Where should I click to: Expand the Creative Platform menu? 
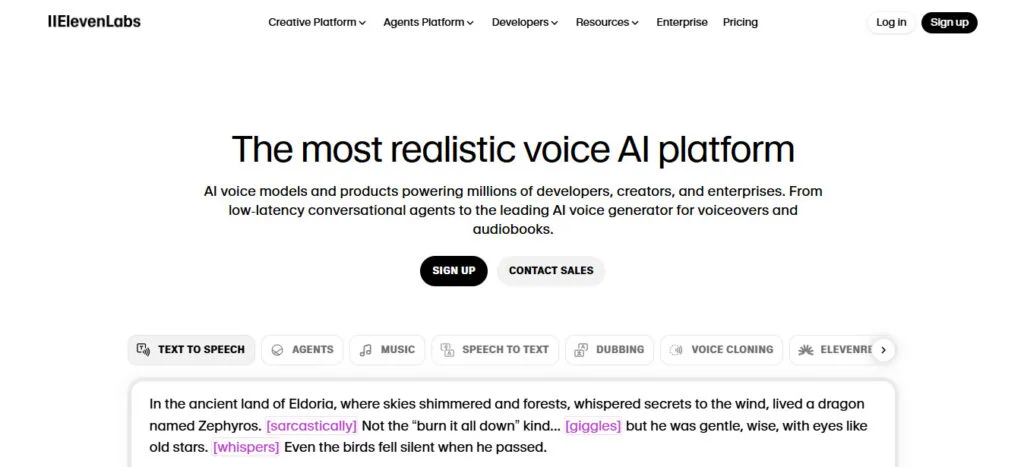point(317,22)
